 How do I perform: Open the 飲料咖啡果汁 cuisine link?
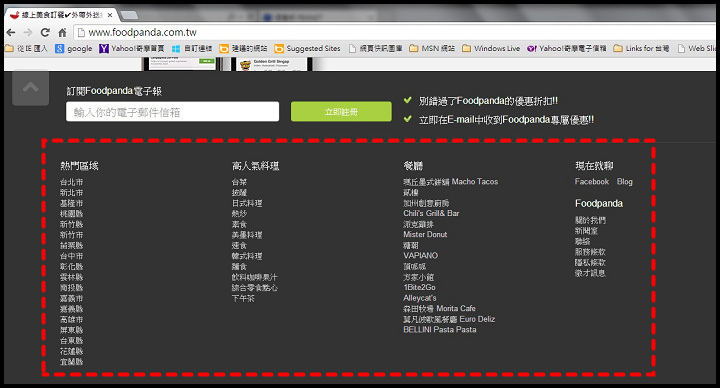click(254, 277)
